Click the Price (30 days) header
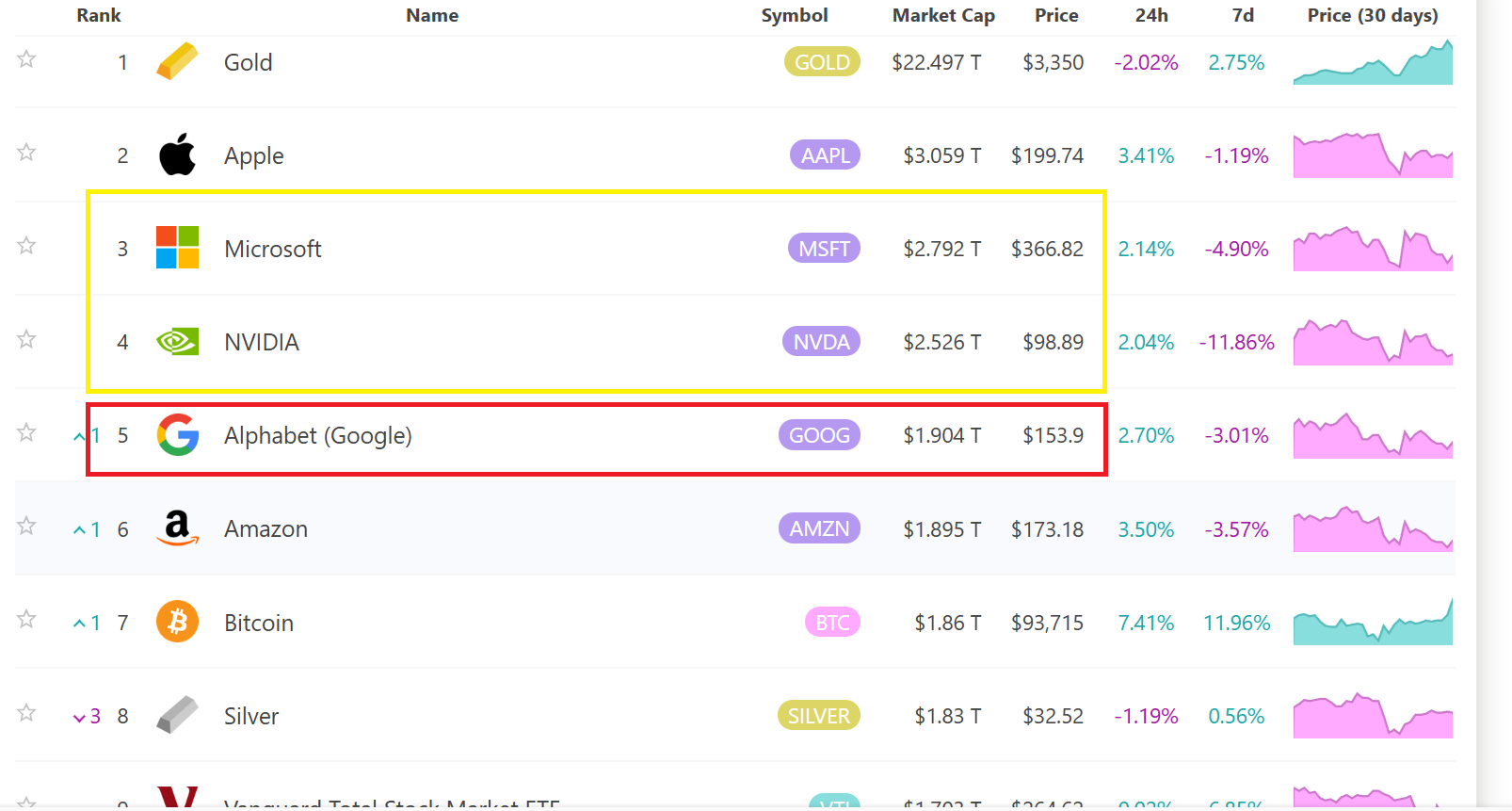The width and height of the screenshot is (1512, 811). coord(1373,15)
